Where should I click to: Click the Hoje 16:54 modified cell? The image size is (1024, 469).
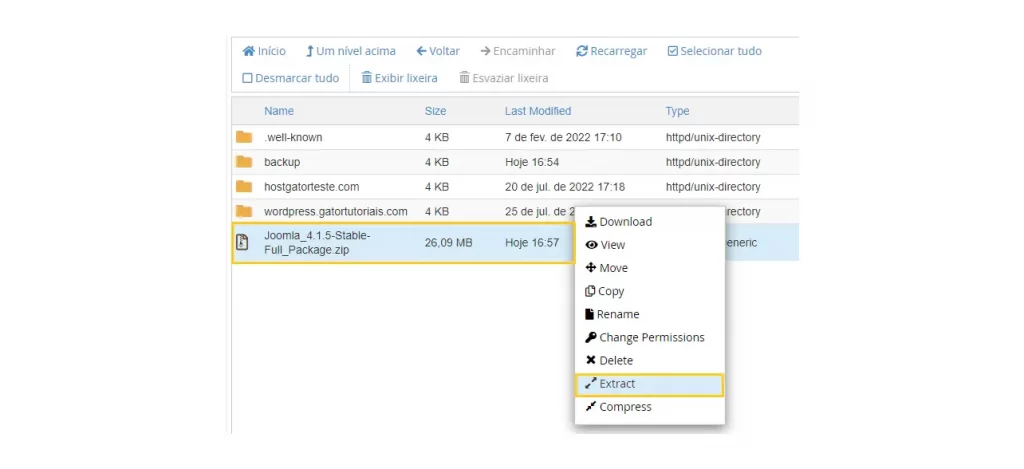point(532,162)
